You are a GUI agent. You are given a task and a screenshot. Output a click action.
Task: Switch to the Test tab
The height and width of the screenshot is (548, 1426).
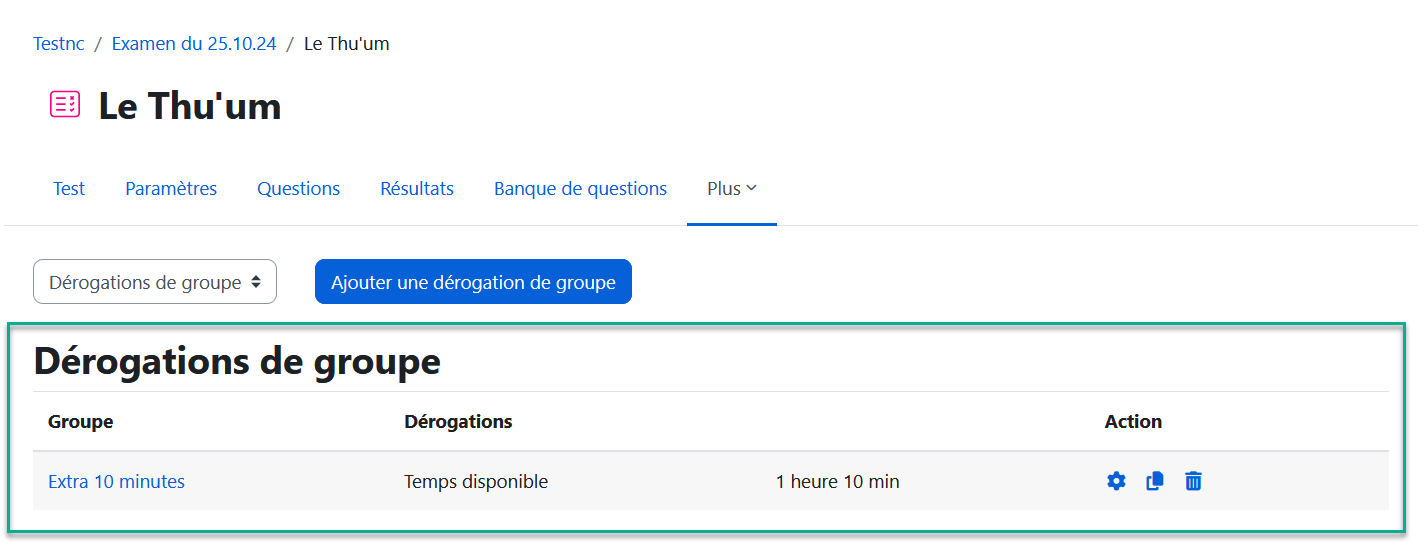(x=69, y=189)
